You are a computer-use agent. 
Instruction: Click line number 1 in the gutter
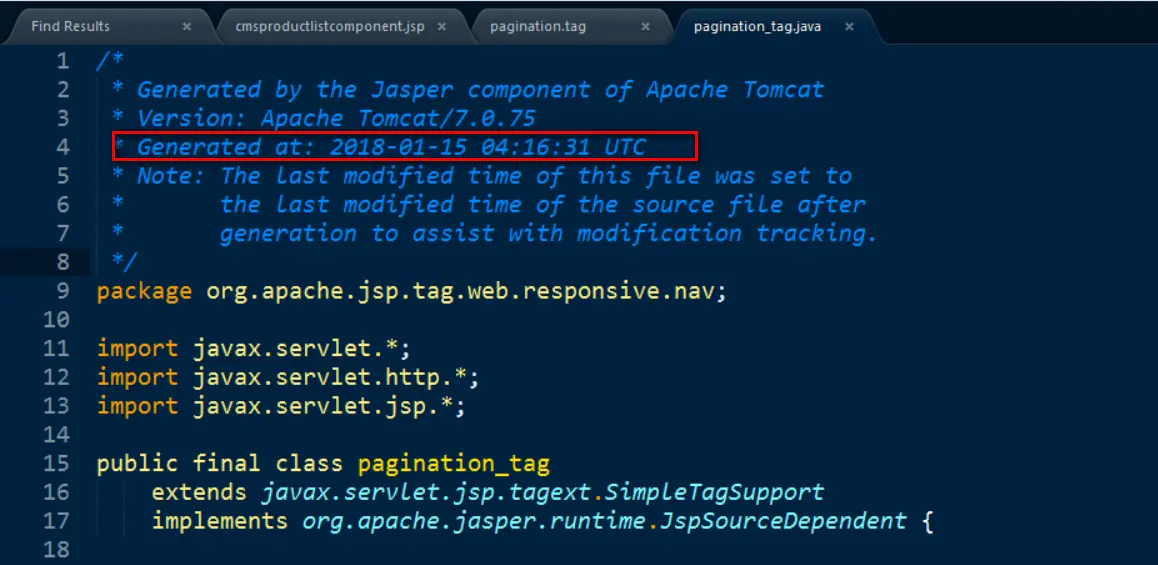tap(63, 61)
